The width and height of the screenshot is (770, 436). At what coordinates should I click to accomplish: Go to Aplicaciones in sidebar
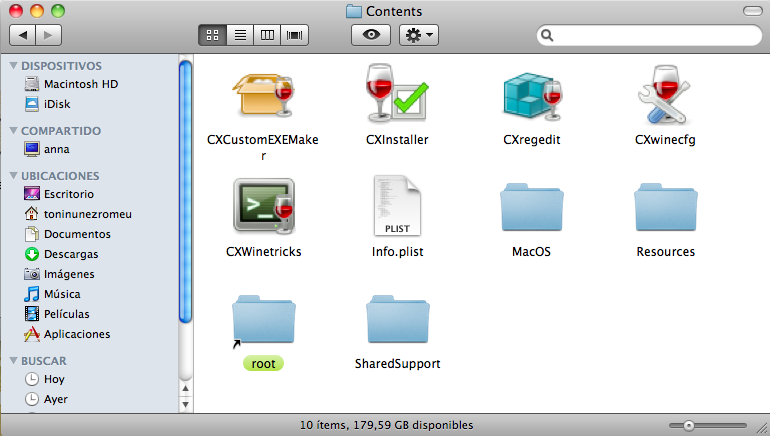point(67,334)
